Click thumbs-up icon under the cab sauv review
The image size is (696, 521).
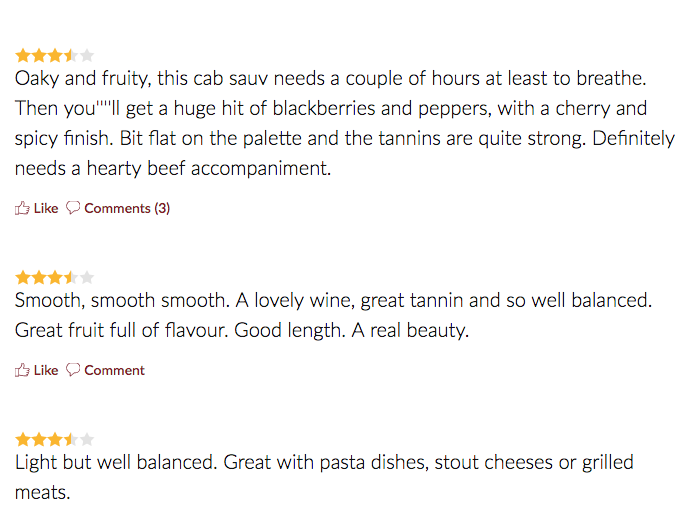22,208
